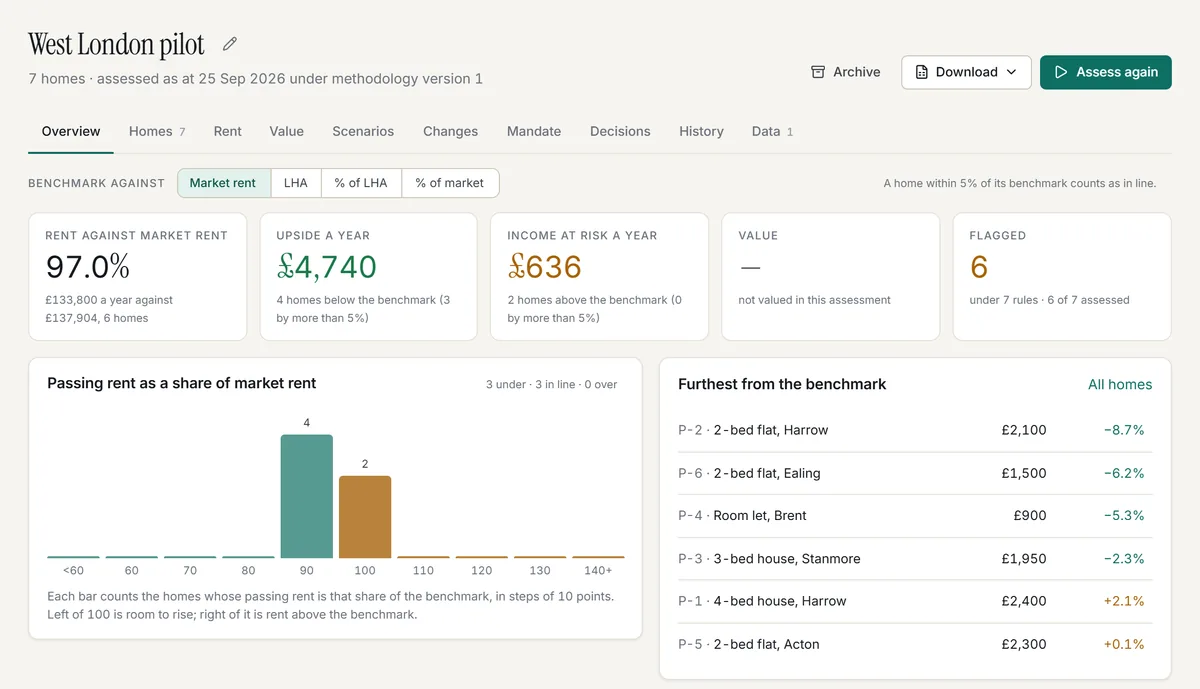Click the Archive box icon
The image size is (1200, 689).
(818, 72)
